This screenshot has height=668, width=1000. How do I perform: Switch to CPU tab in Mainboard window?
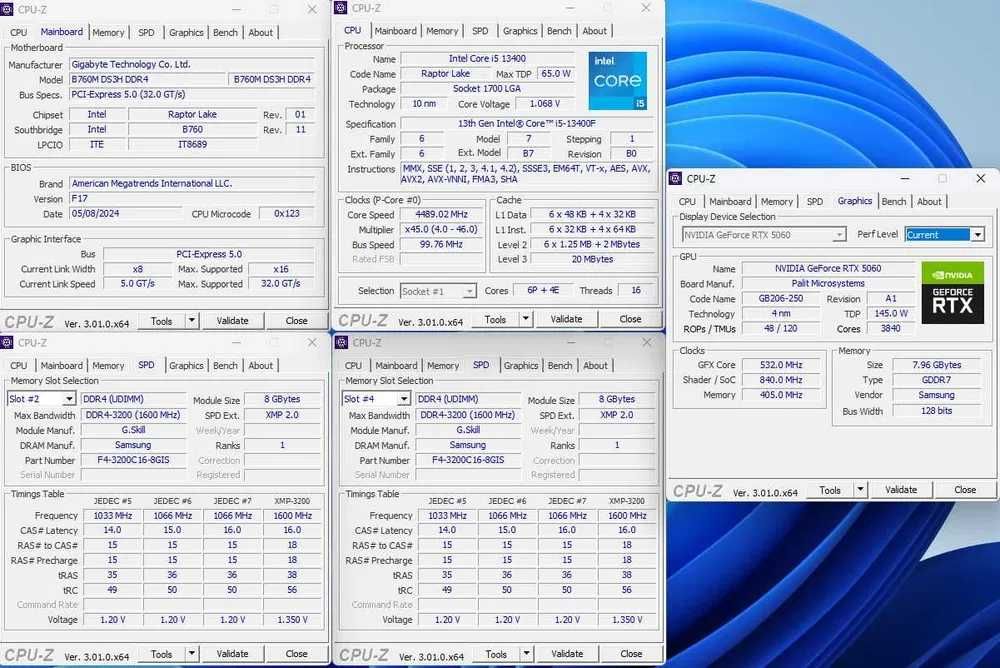(18, 32)
